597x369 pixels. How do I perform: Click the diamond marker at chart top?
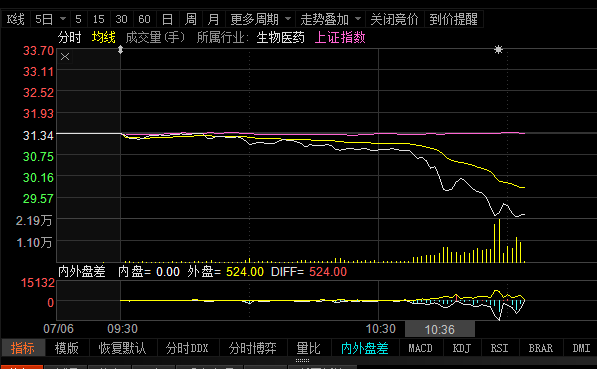[120, 50]
